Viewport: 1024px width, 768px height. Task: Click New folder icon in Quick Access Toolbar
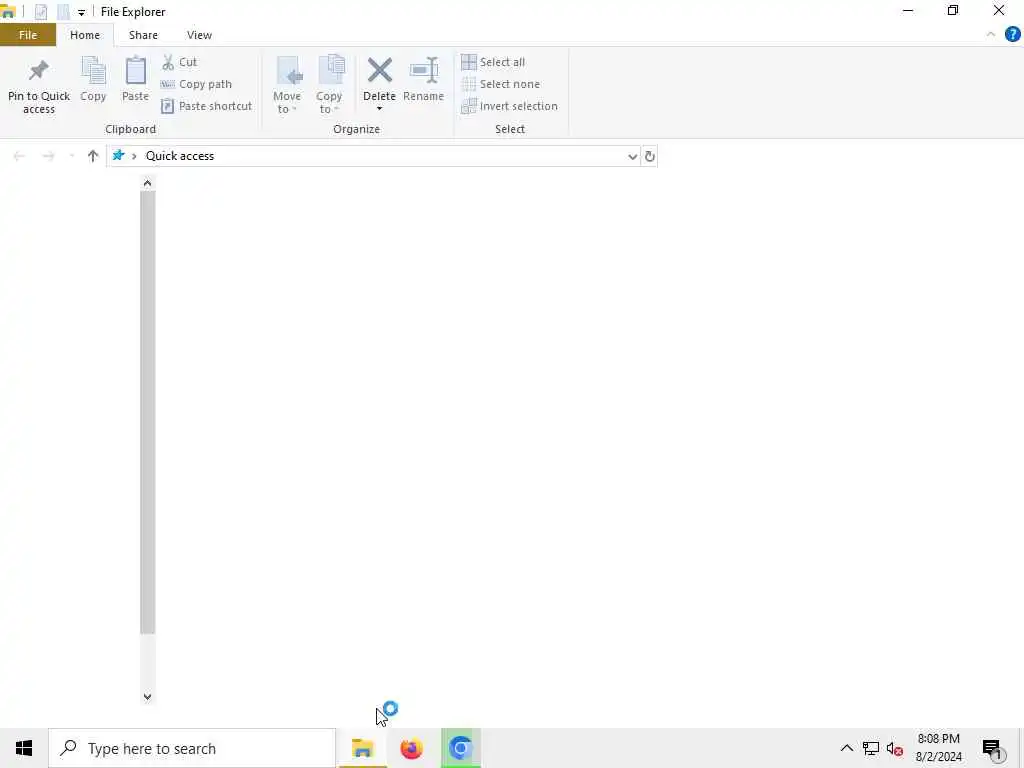tap(63, 12)
